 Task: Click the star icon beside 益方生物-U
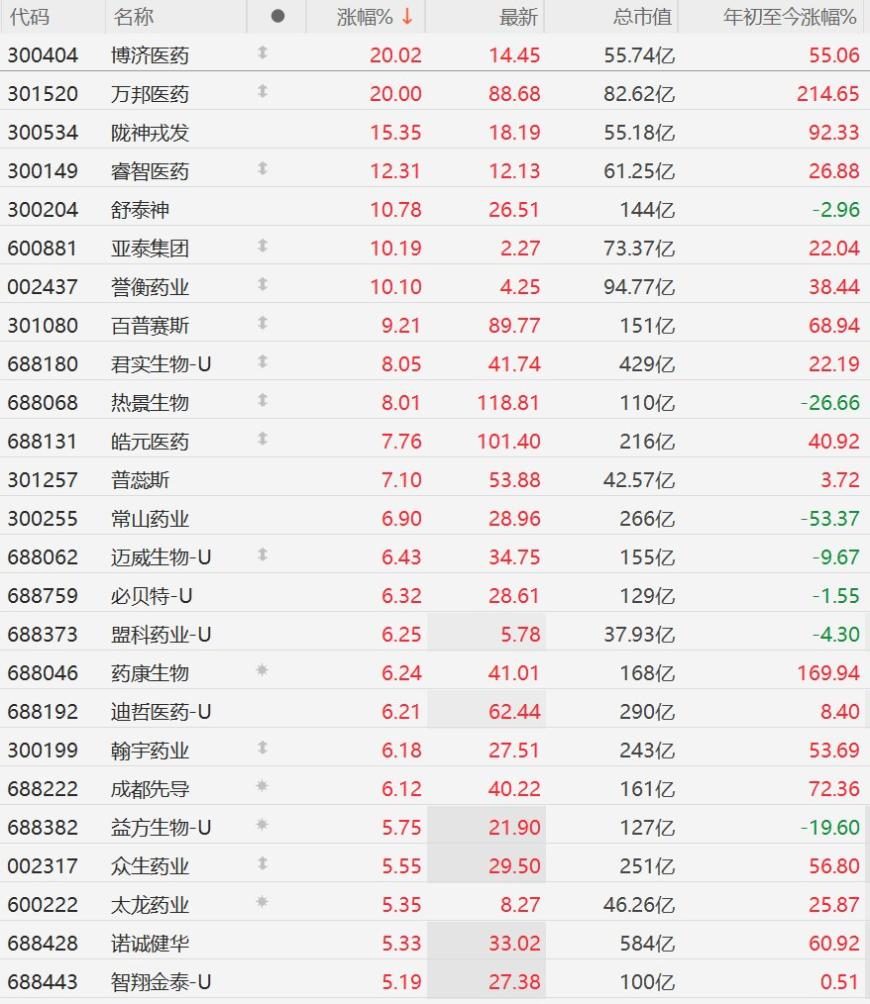(262, 825)
